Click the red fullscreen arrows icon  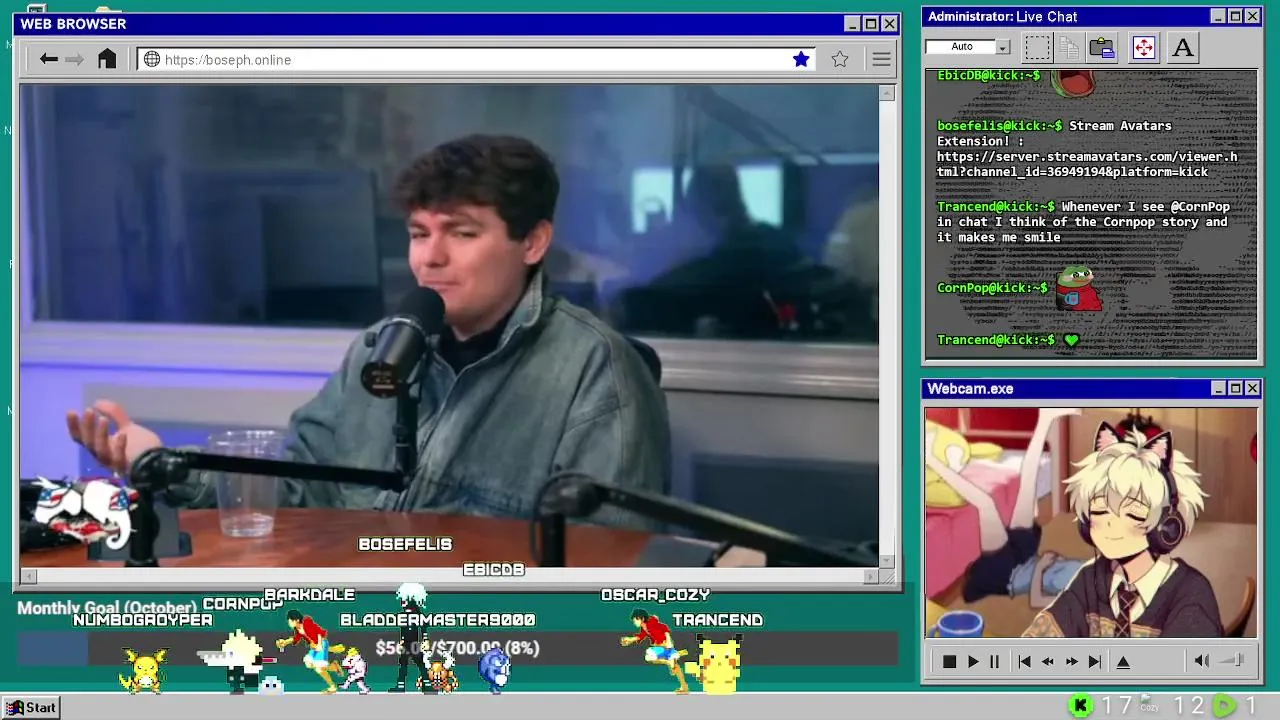coord(1143,47)
